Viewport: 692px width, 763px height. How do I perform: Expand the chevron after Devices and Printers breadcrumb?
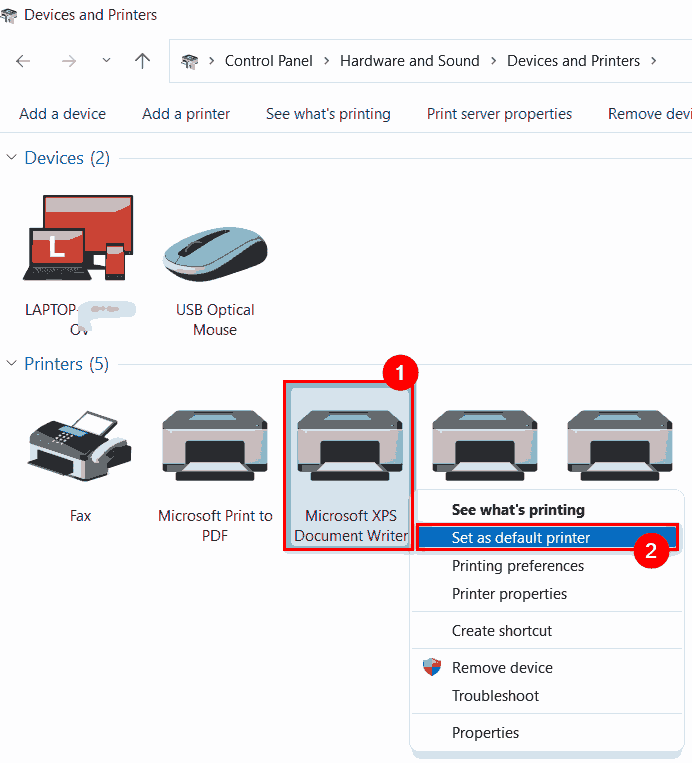[x=654, y=61]
